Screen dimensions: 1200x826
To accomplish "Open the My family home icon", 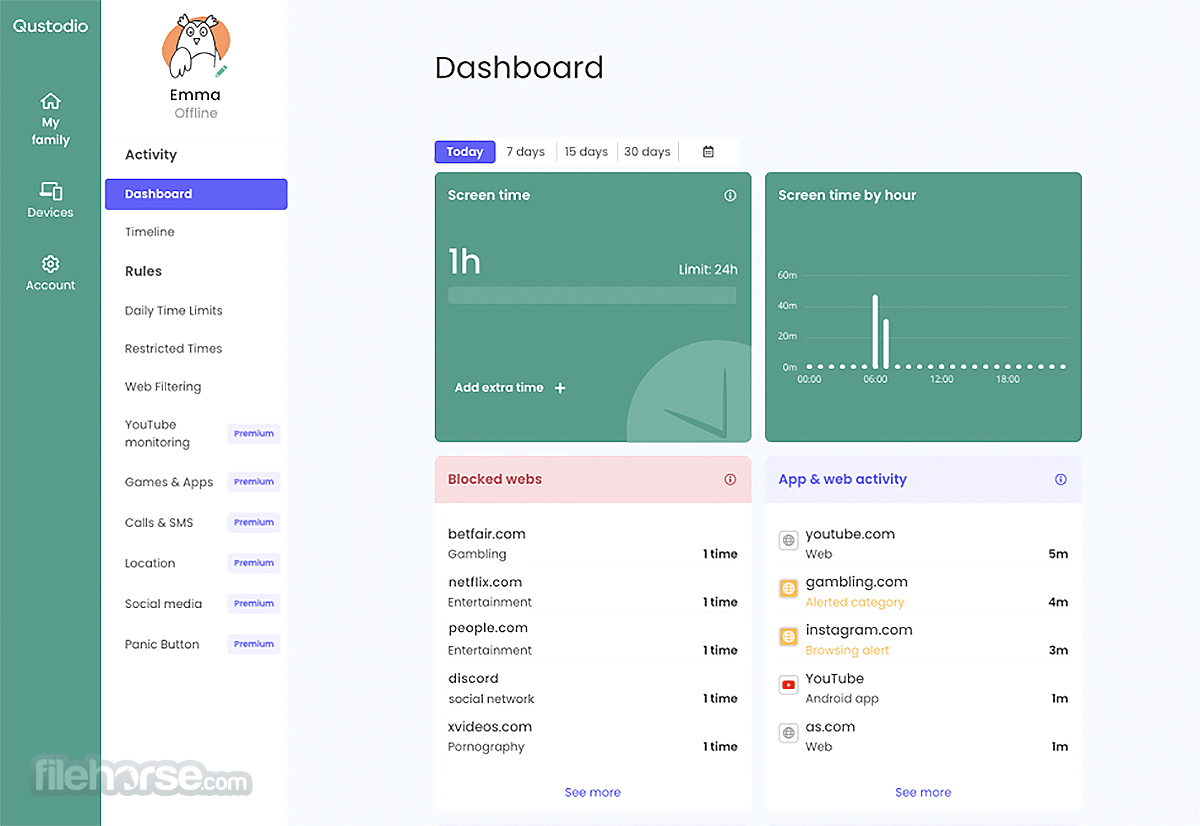I will 50,101.
